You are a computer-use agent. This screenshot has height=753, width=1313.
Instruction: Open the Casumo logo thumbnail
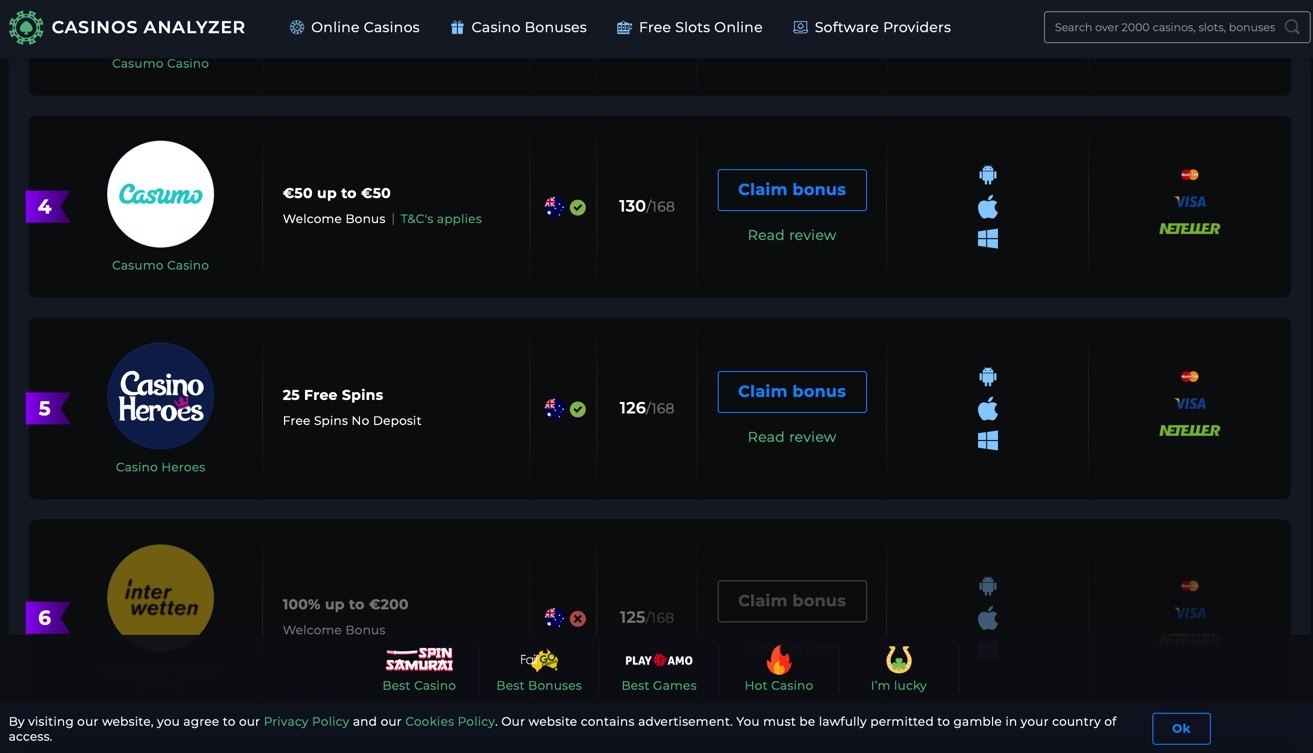tap(160, 194)
